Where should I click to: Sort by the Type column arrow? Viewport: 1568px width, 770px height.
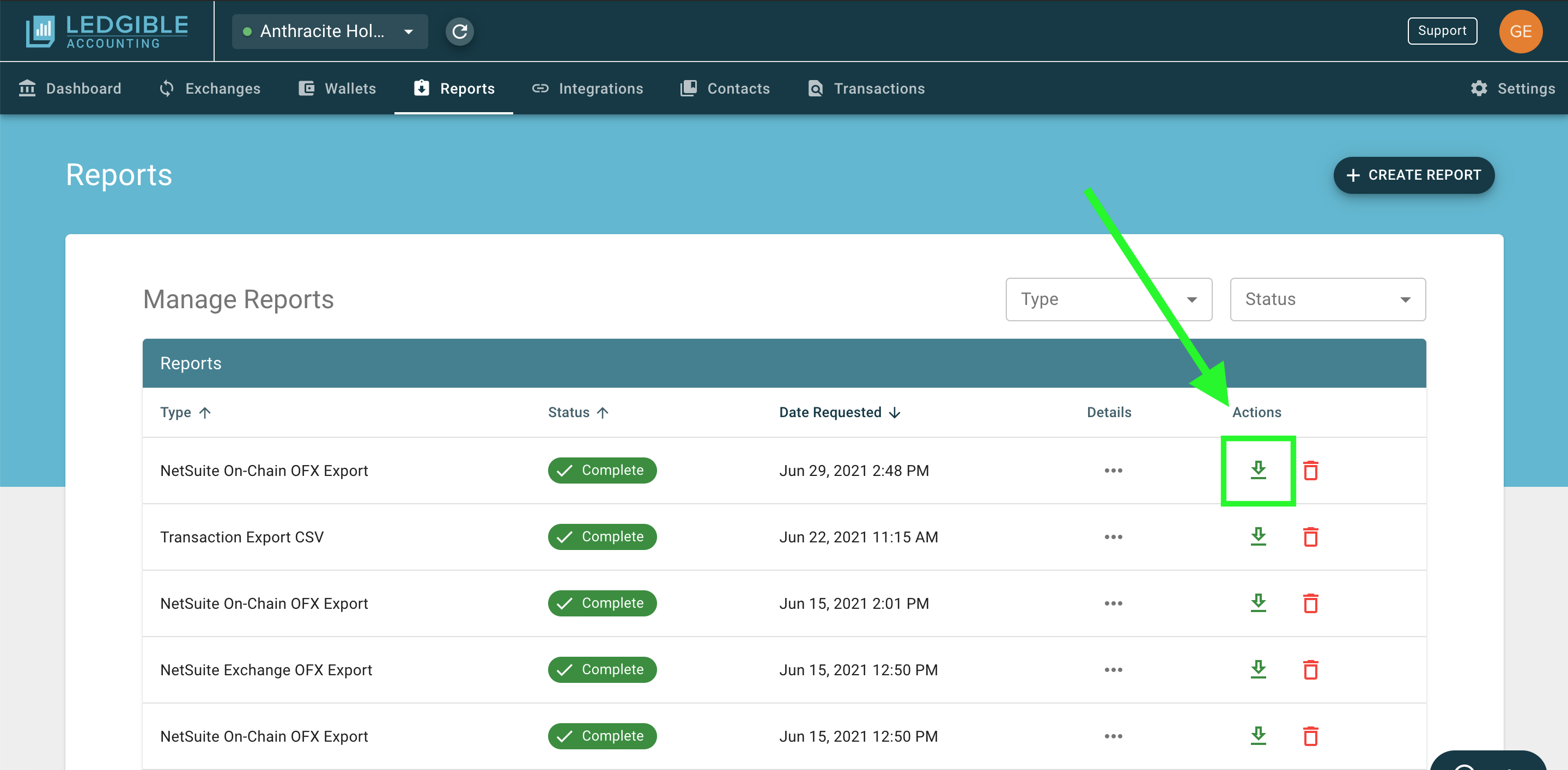click(x=205, y=412)
